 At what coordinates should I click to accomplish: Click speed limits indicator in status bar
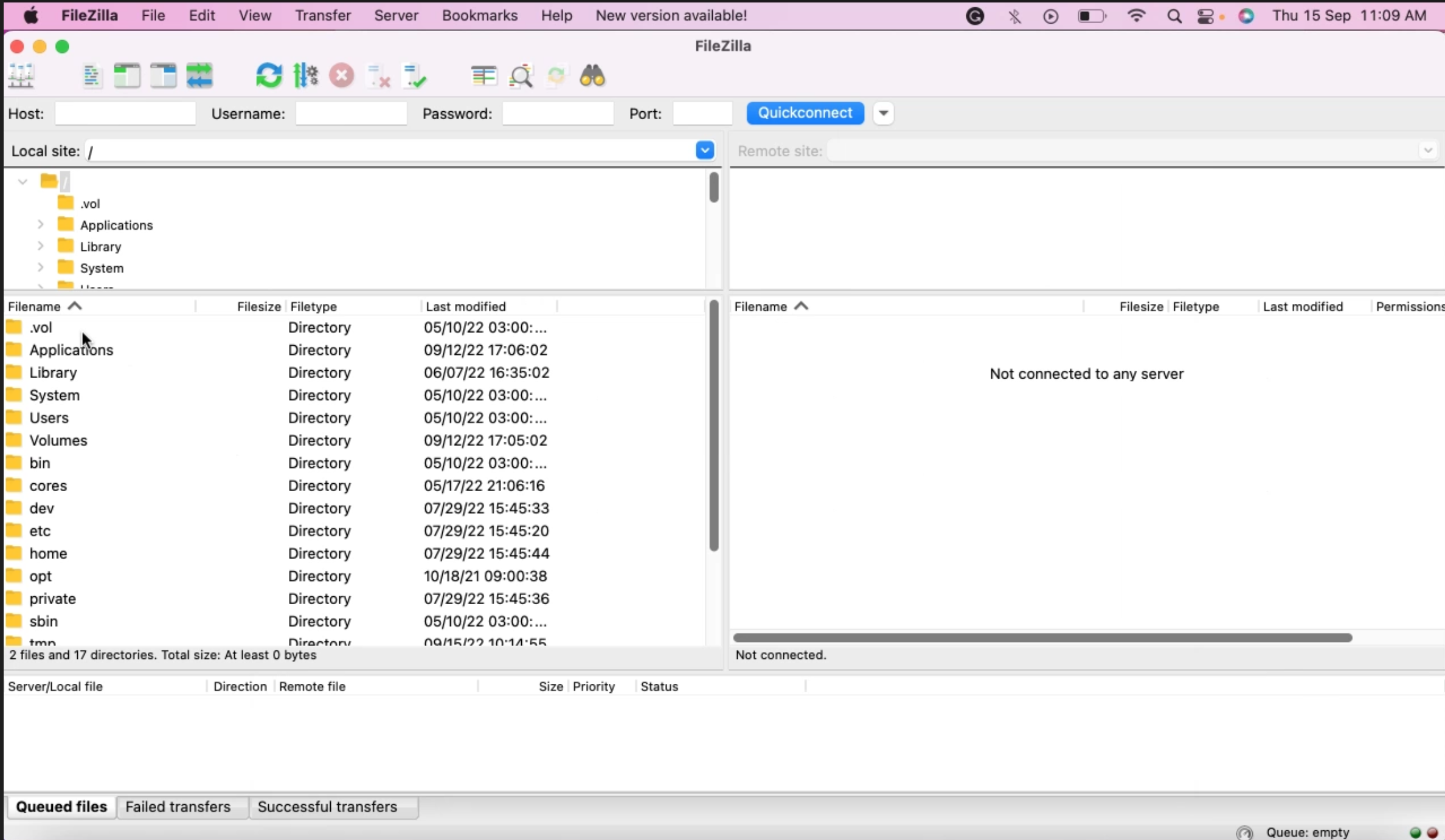point(1244,832)
